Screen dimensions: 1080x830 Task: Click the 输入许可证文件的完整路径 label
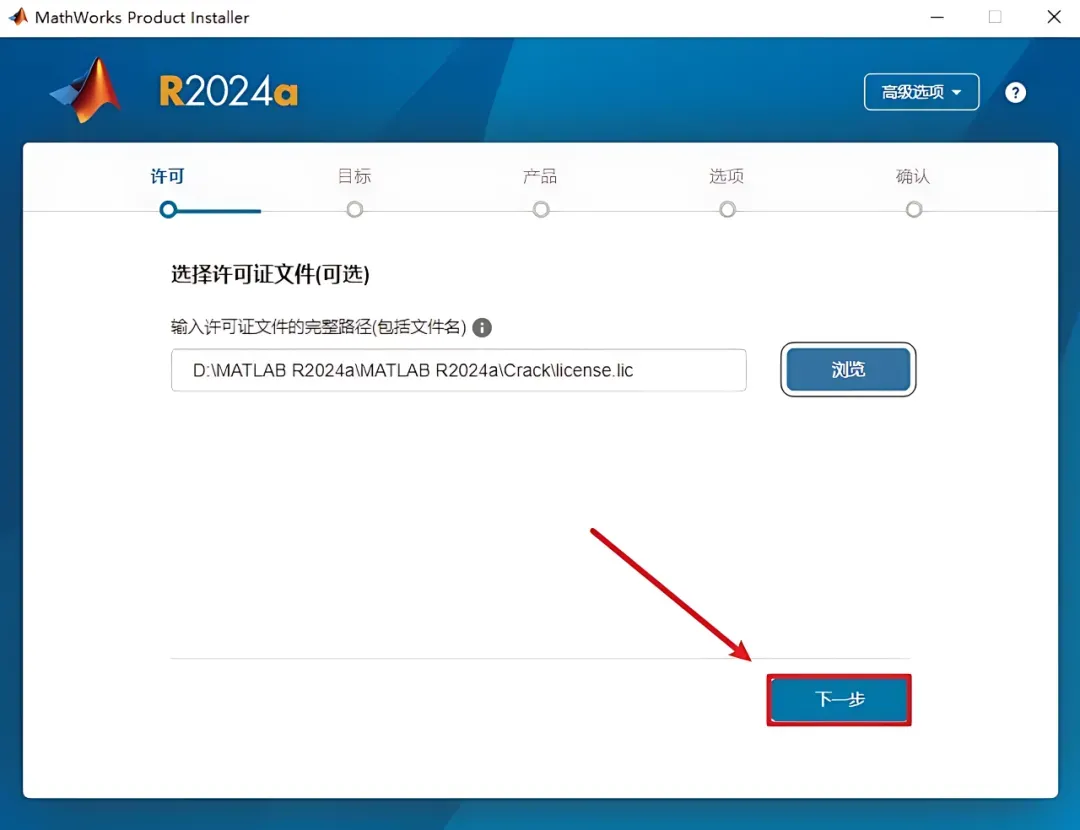pos(319,326)
